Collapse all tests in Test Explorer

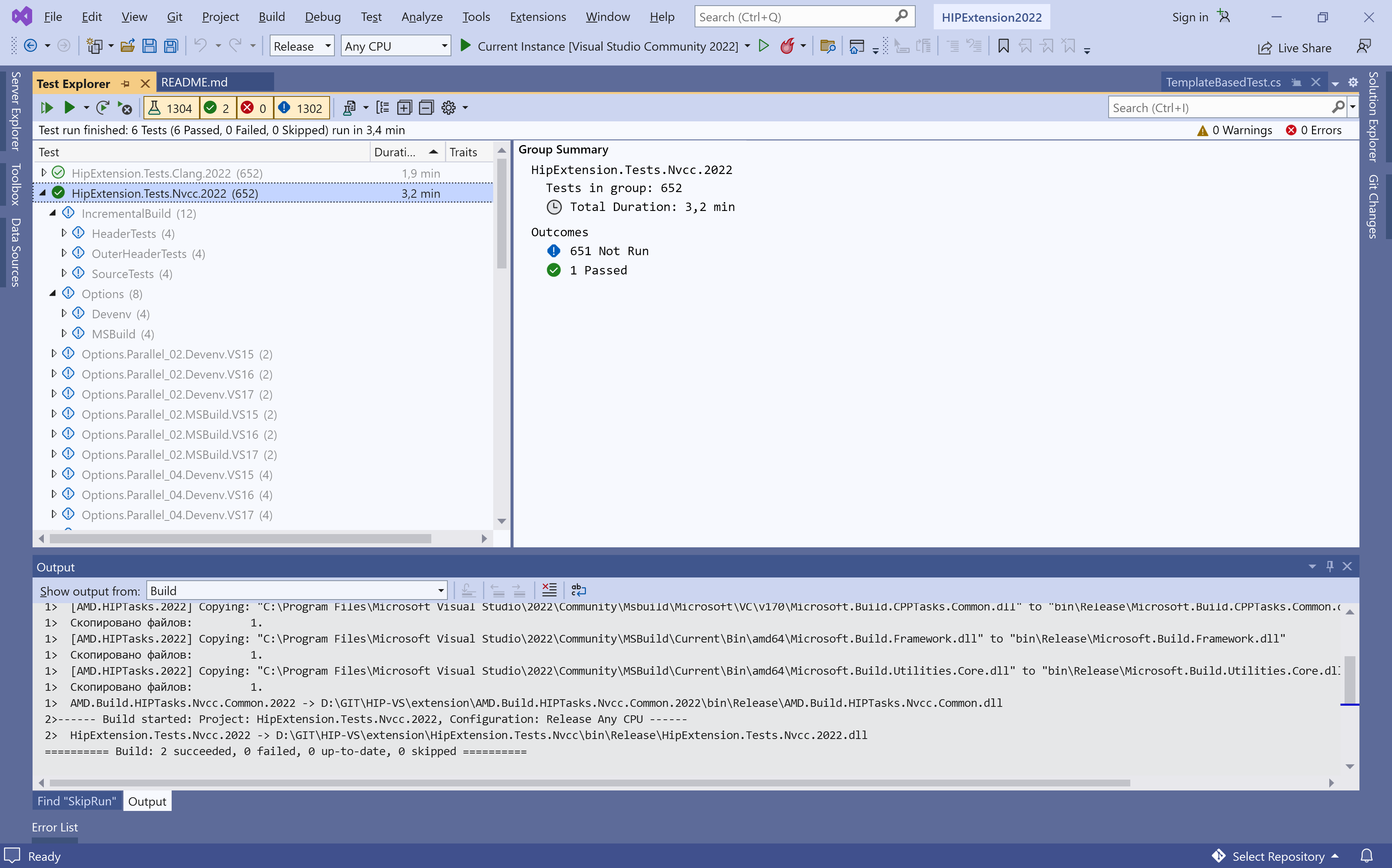(x=426, y=108)
